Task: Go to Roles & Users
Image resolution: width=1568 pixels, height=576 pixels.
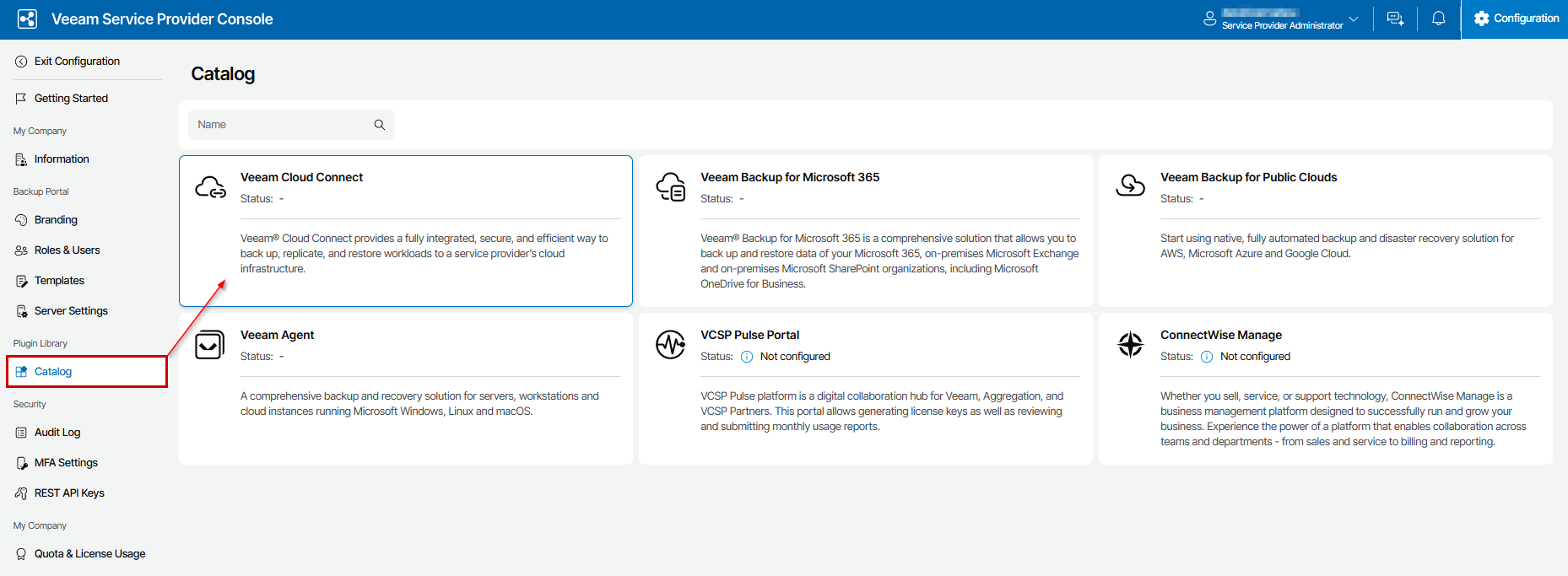Action: tap(67, 250)
